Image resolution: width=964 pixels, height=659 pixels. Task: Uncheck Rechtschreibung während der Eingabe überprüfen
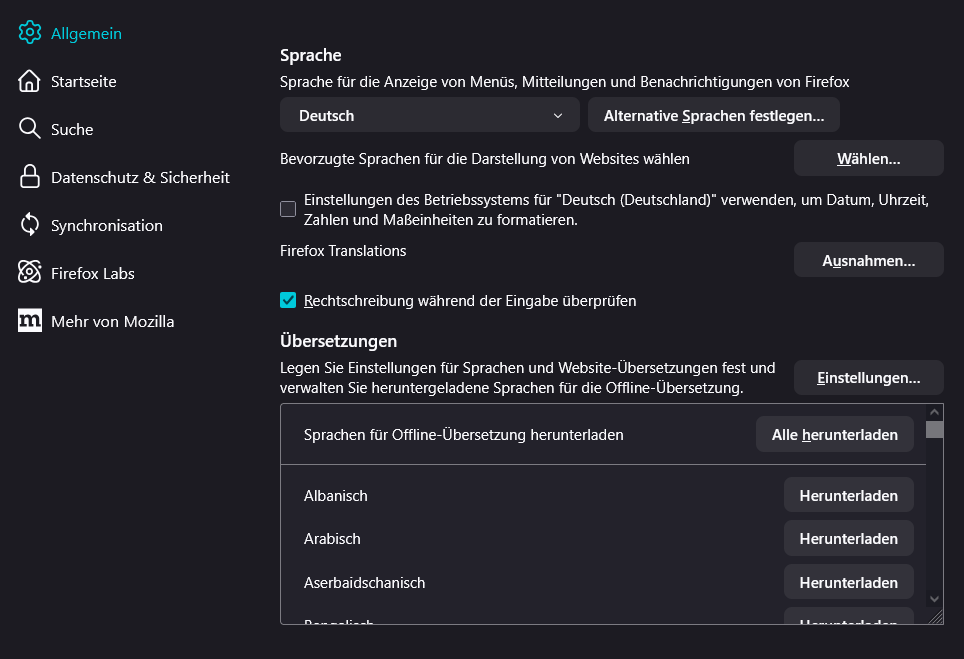click(288, 300)
